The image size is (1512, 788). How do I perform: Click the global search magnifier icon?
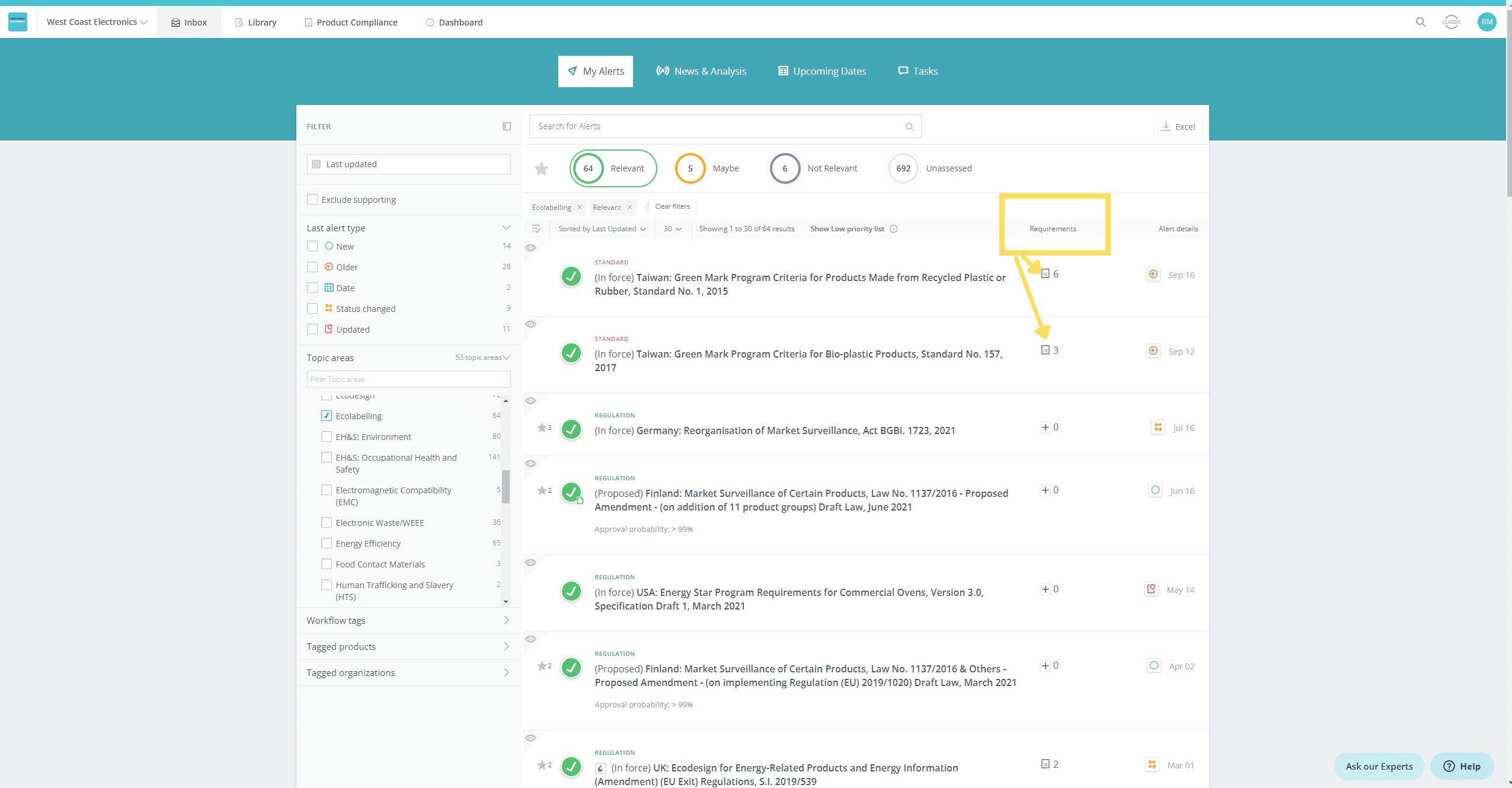[1420, 22]
